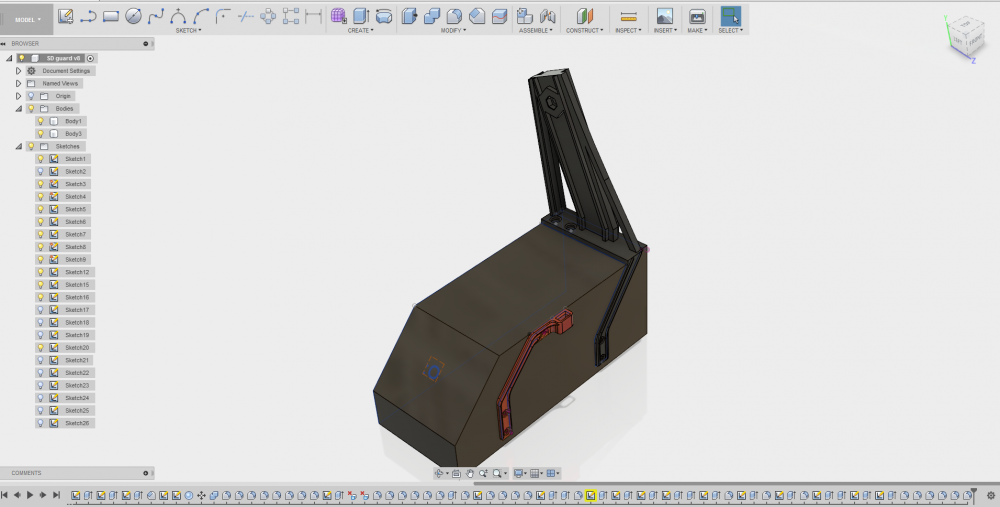Collapse the Bodies folder

click(x=18, y=108)
